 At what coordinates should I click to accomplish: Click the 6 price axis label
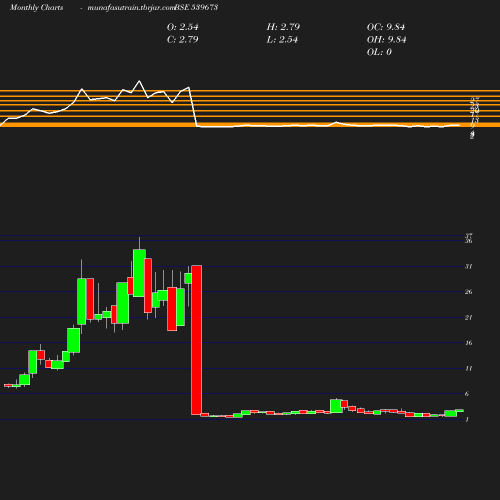467,394
